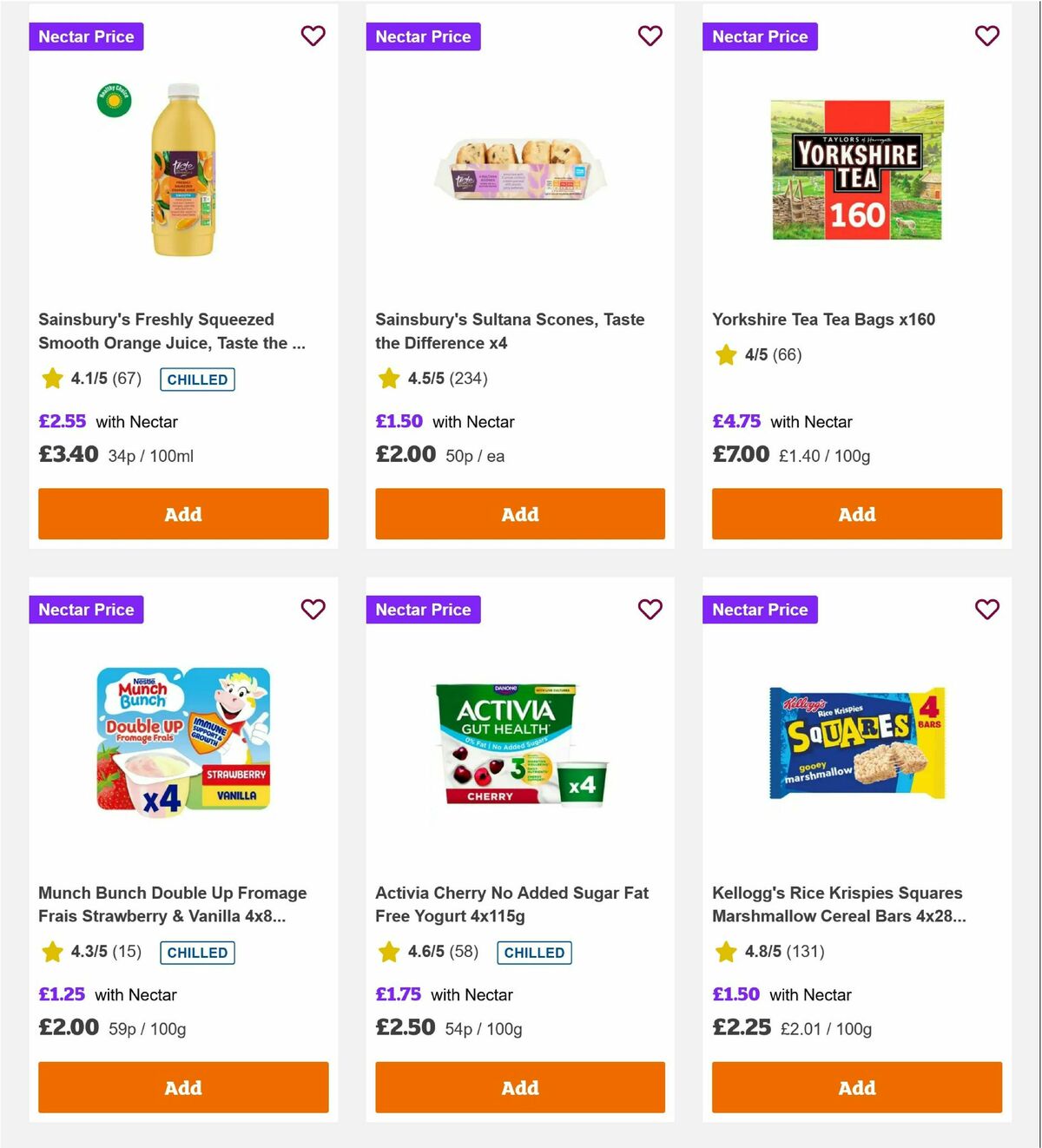Favourite the Sainsbury's Sultana Scones

click(650, 36)
